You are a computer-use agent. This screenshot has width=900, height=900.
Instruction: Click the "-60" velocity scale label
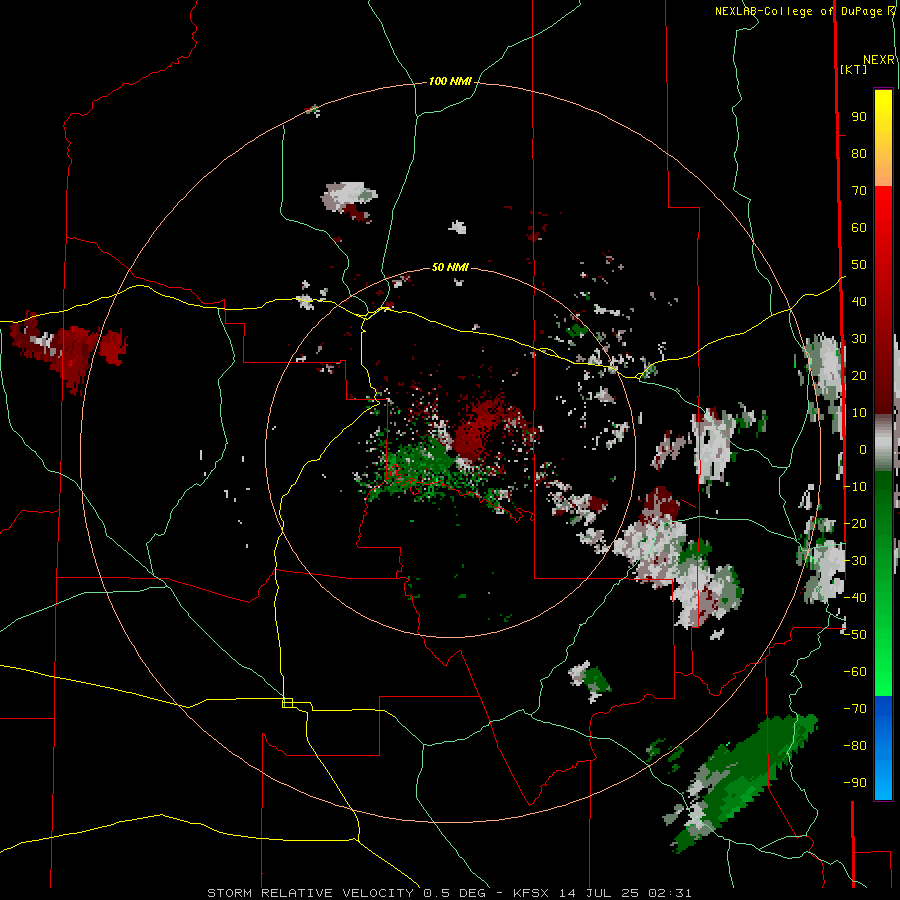point(855,672)
